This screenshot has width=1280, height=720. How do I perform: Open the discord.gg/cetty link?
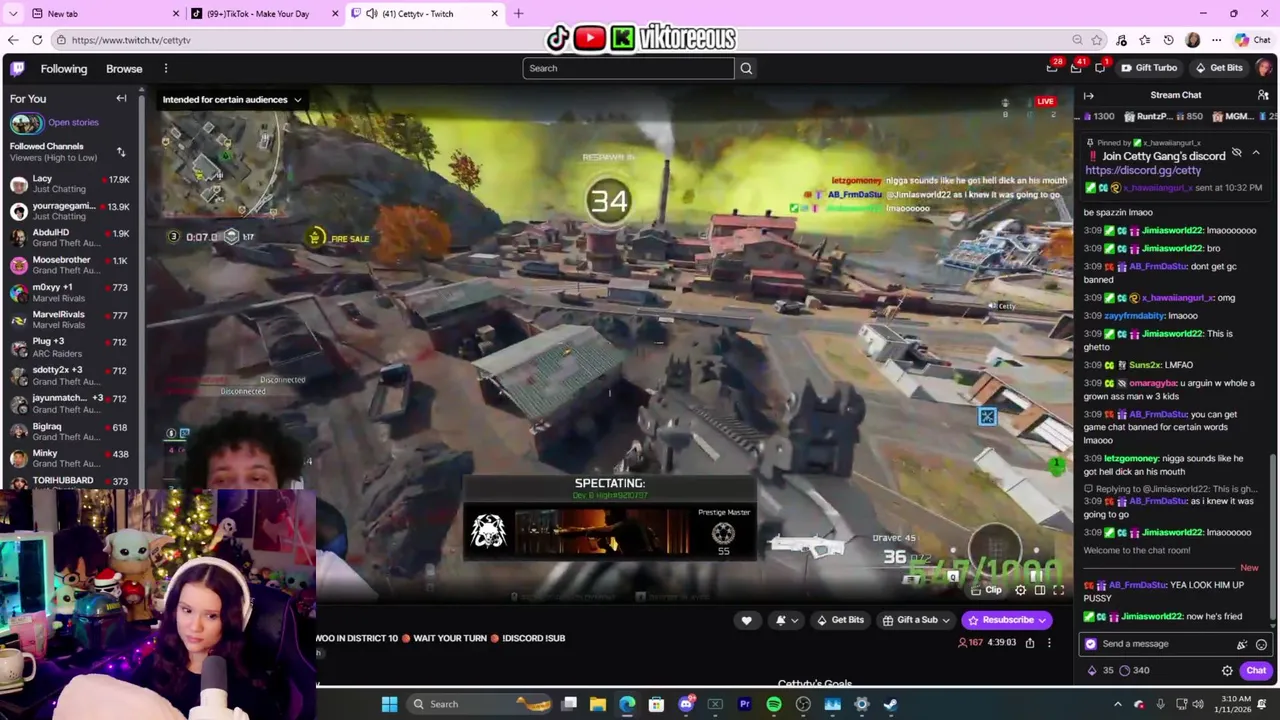tap(1143, 171)
